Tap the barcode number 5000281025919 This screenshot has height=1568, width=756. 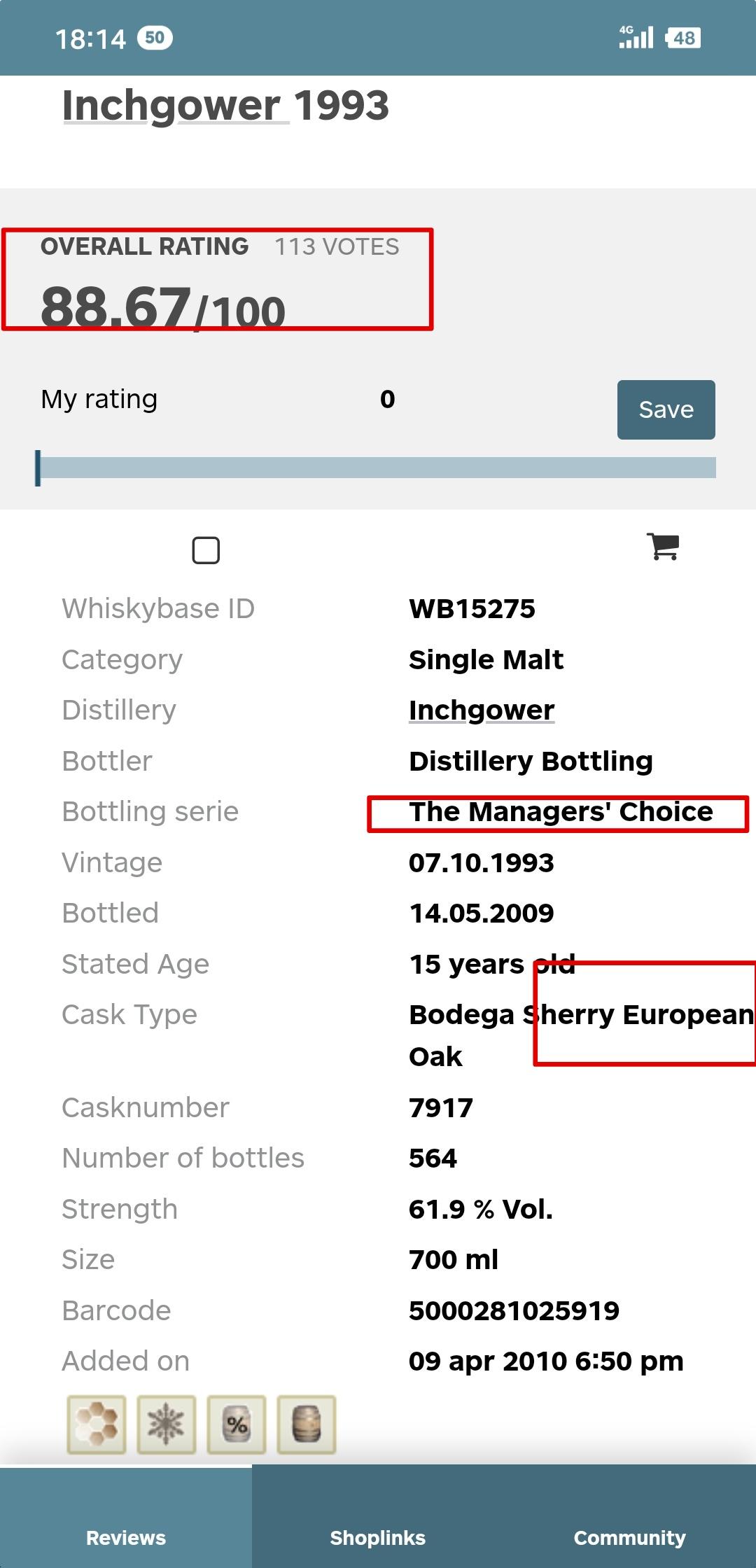[x=514, y=1310]
